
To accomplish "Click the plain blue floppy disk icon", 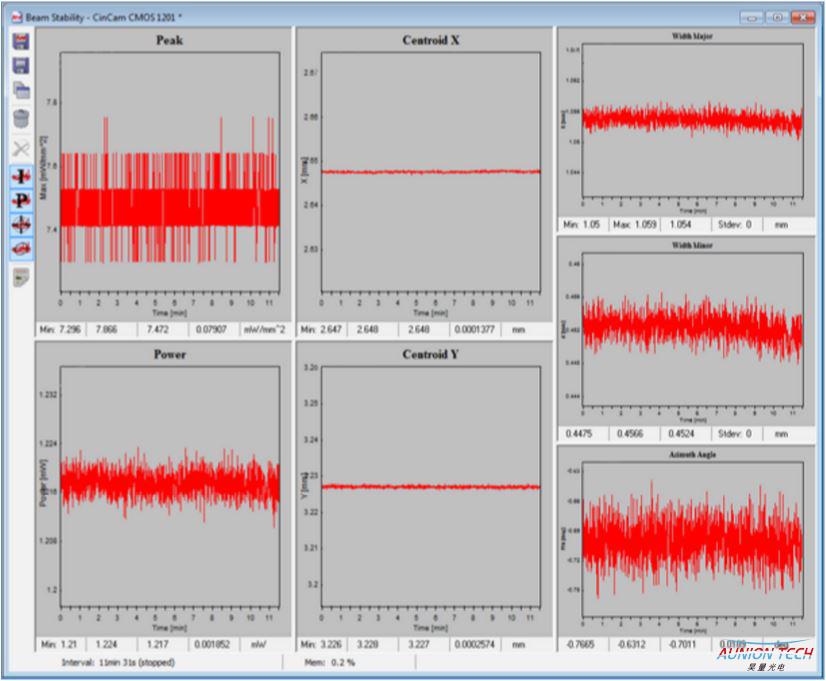I will coord(21,66).
